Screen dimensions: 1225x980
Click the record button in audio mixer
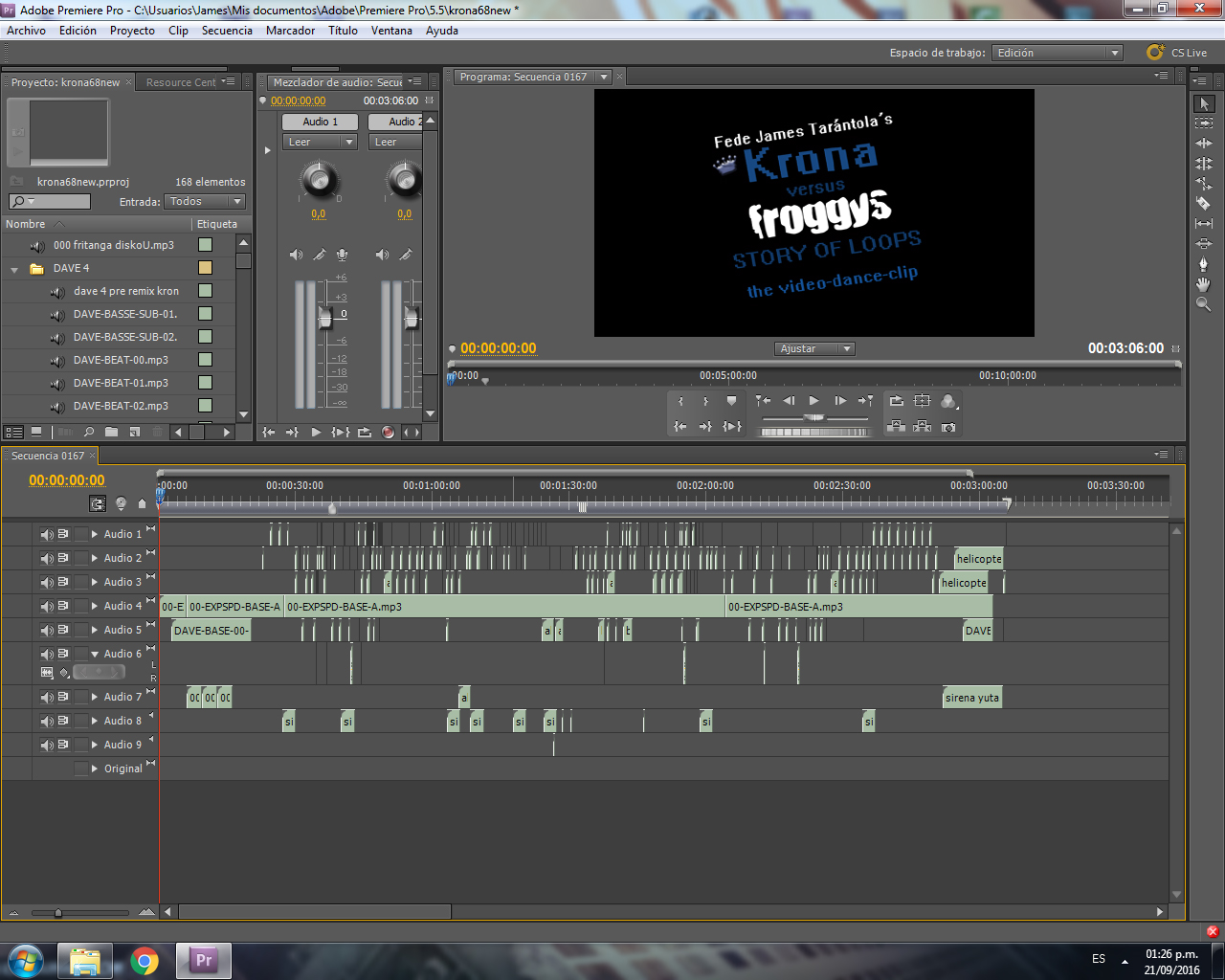tap(388, 433)
